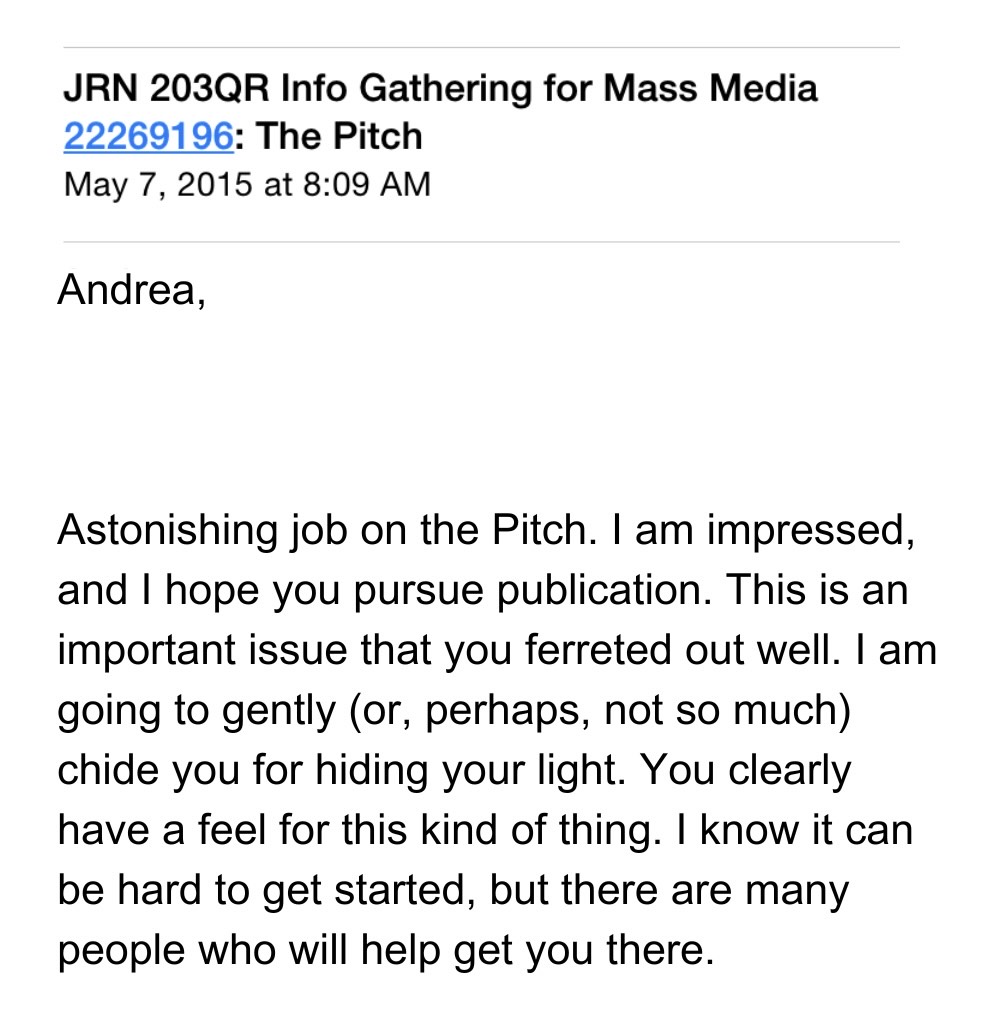Open the 22269196 link

point(148,136)
